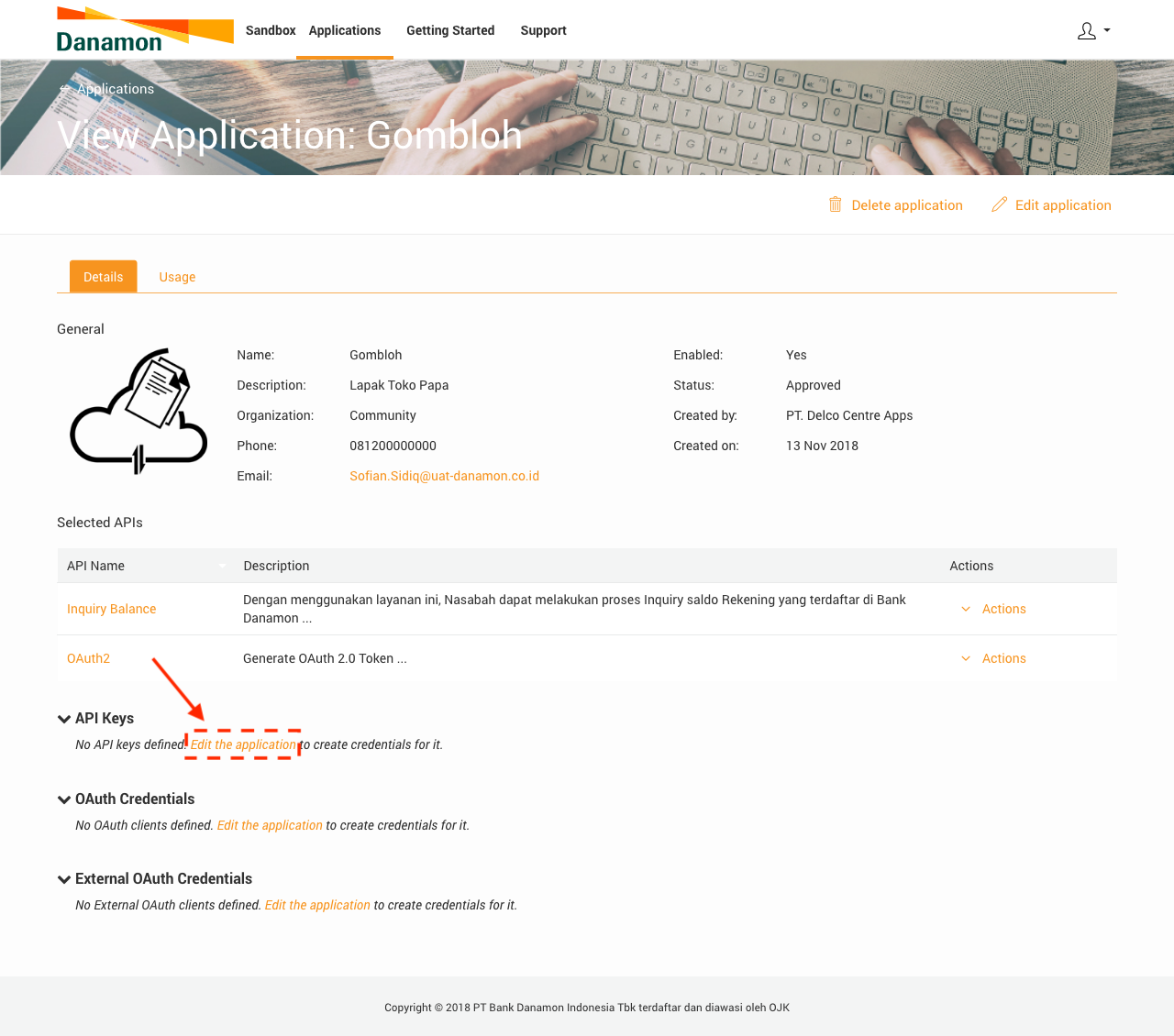The height and width of the screenshot is (1036, 1174).
Task: Click the Description column header
Action: point(276,566)
